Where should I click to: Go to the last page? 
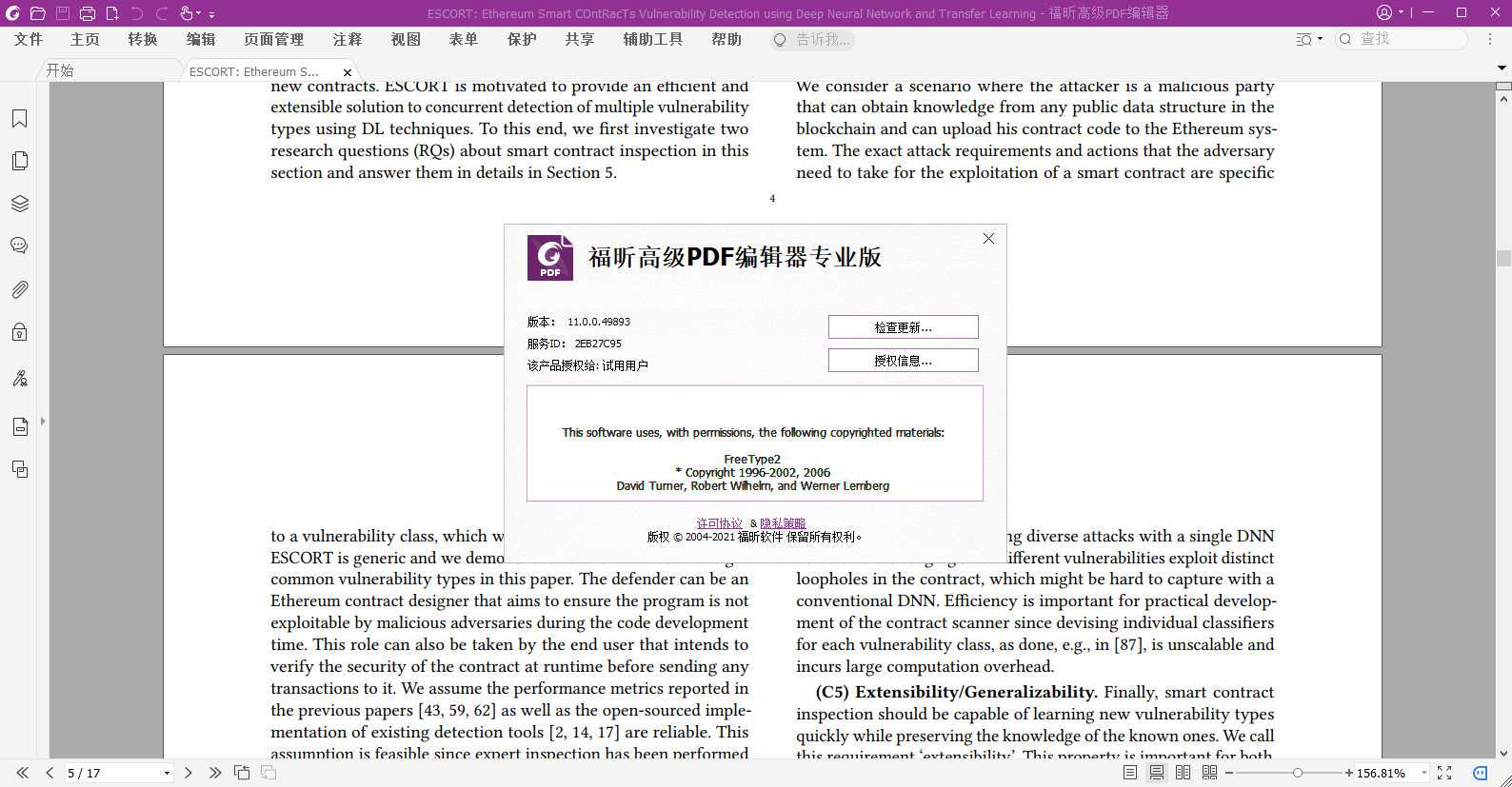(215, 773)
